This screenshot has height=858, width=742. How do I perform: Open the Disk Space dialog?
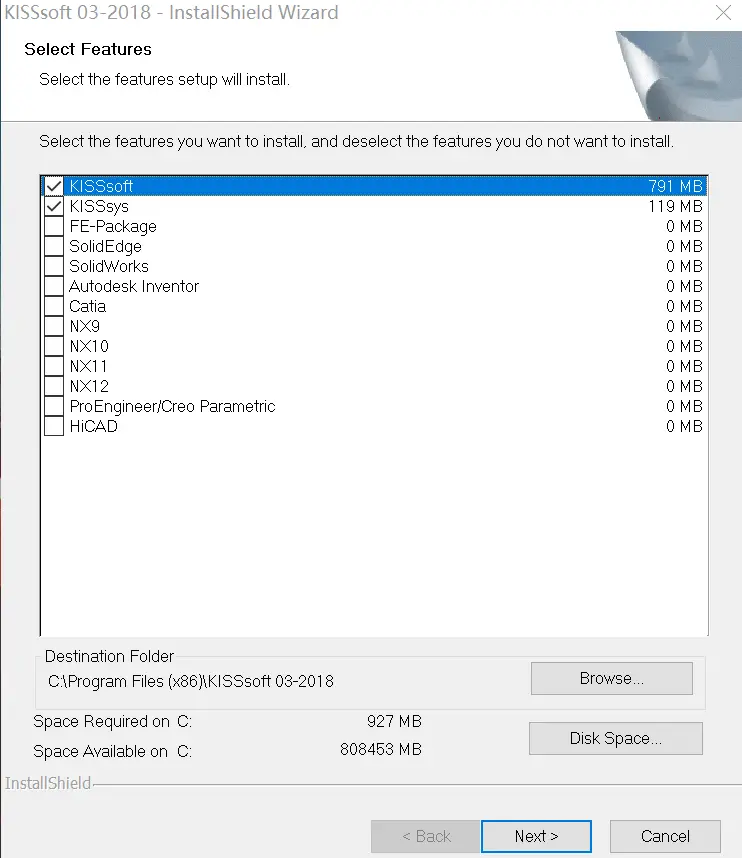tap(615, 738)
